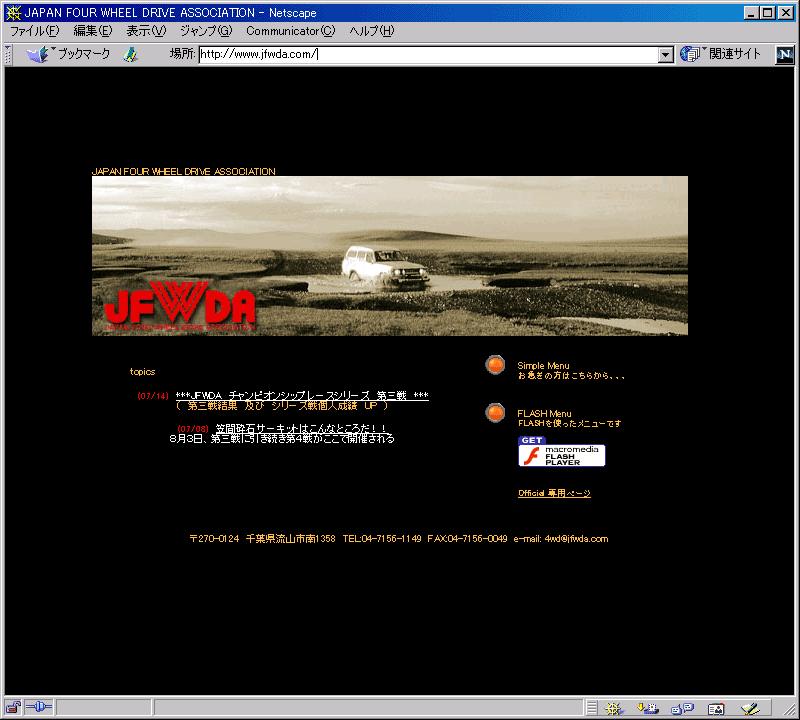
Task: Click the FLASH Menu text label
Action: point(544,413)
